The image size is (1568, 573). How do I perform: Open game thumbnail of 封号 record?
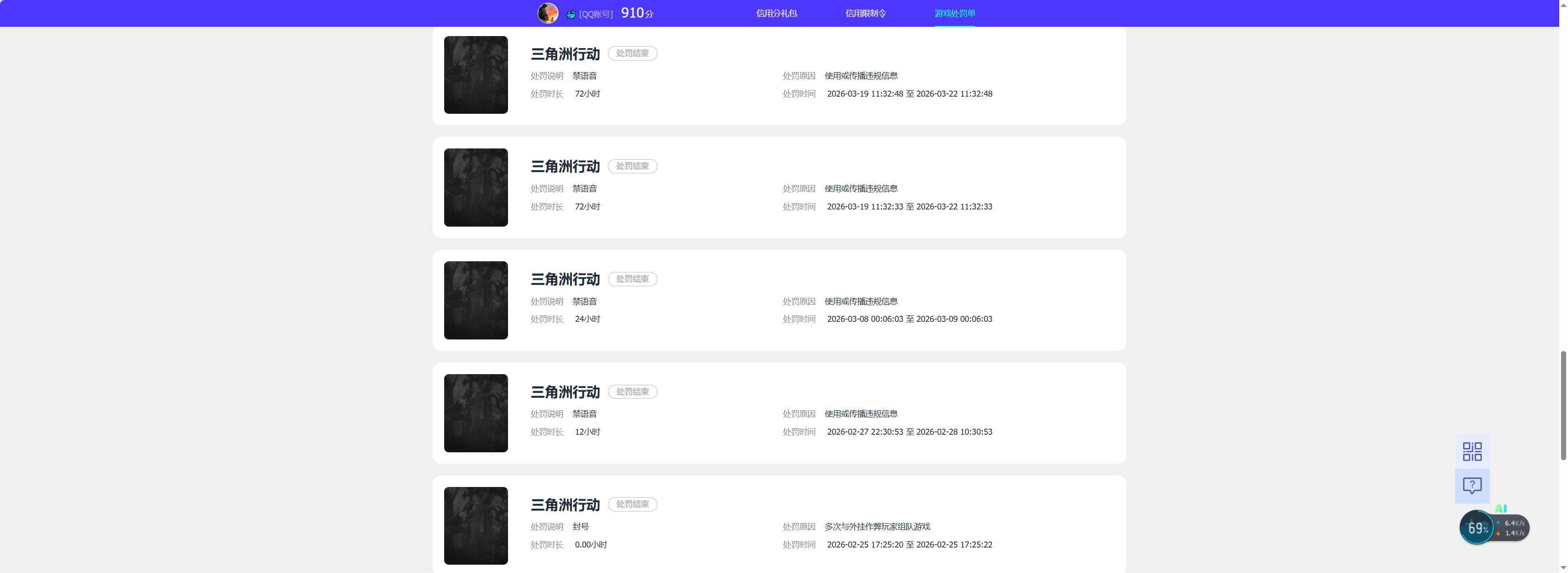pyautogui.click(x=475, y=525)
